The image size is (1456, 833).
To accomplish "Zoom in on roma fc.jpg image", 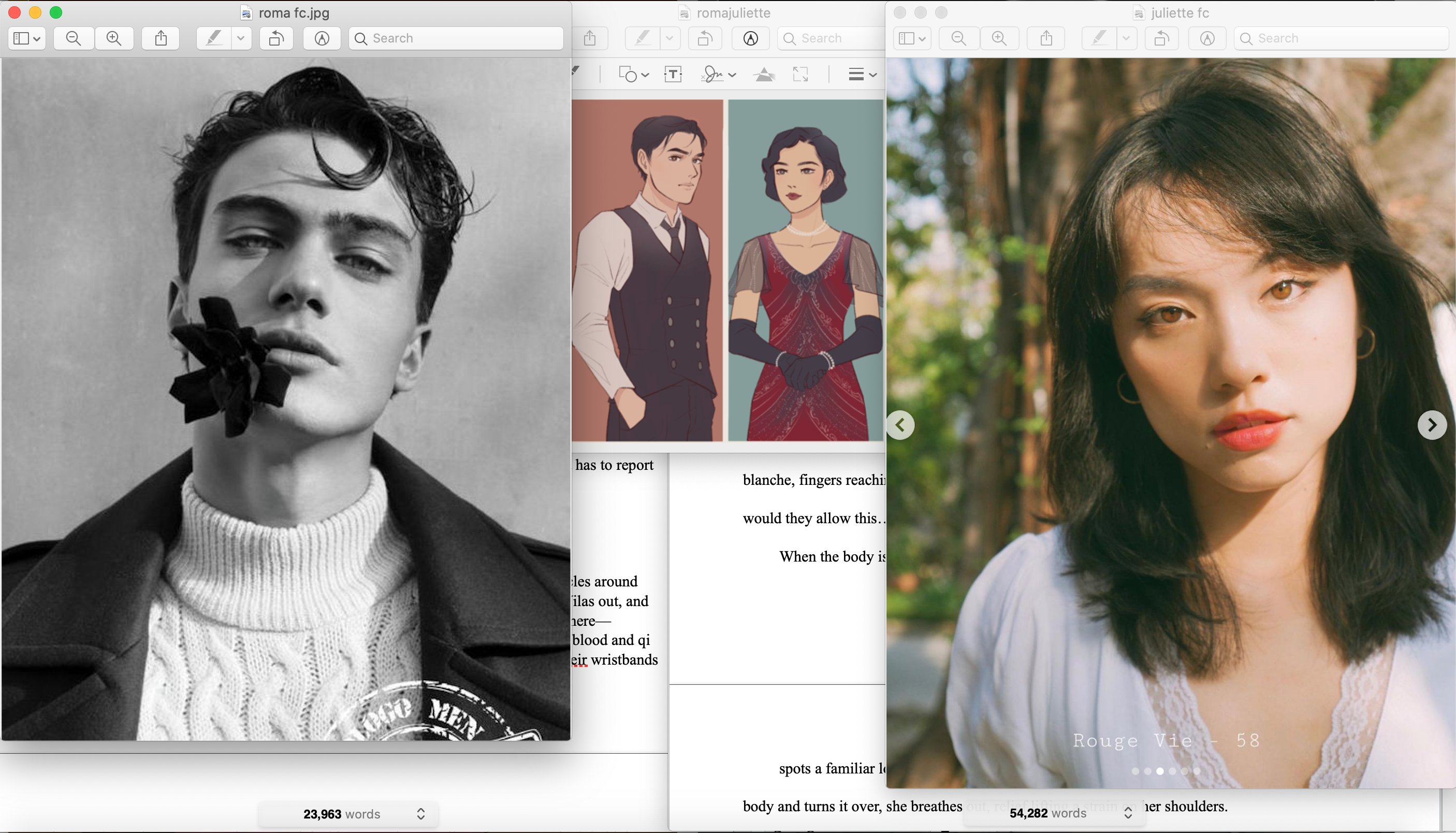I will coord(114,38).
